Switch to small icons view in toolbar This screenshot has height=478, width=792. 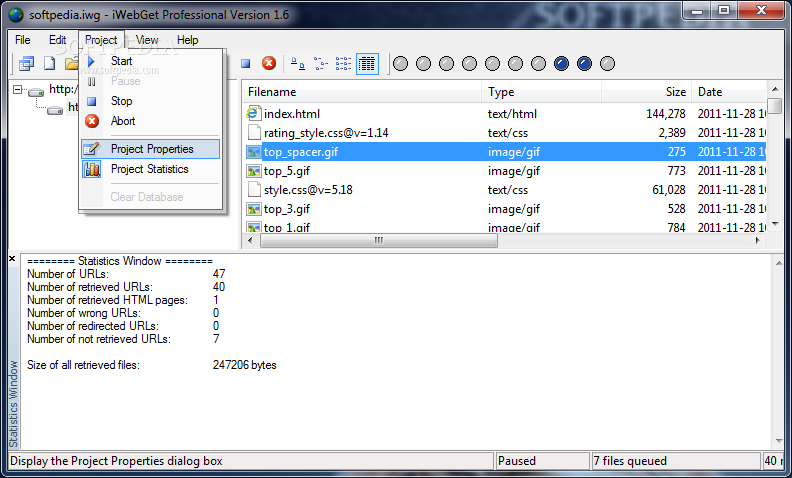[320, 64]
